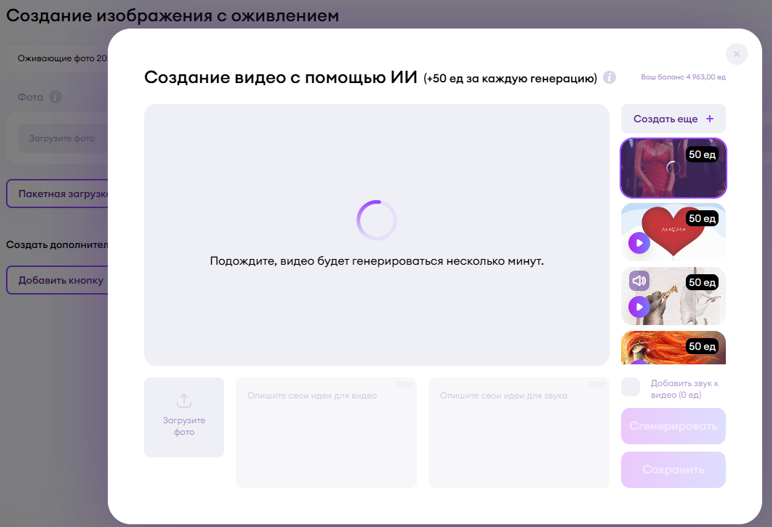
Task: Click the Сохранить button
Action: pos(673,469)
